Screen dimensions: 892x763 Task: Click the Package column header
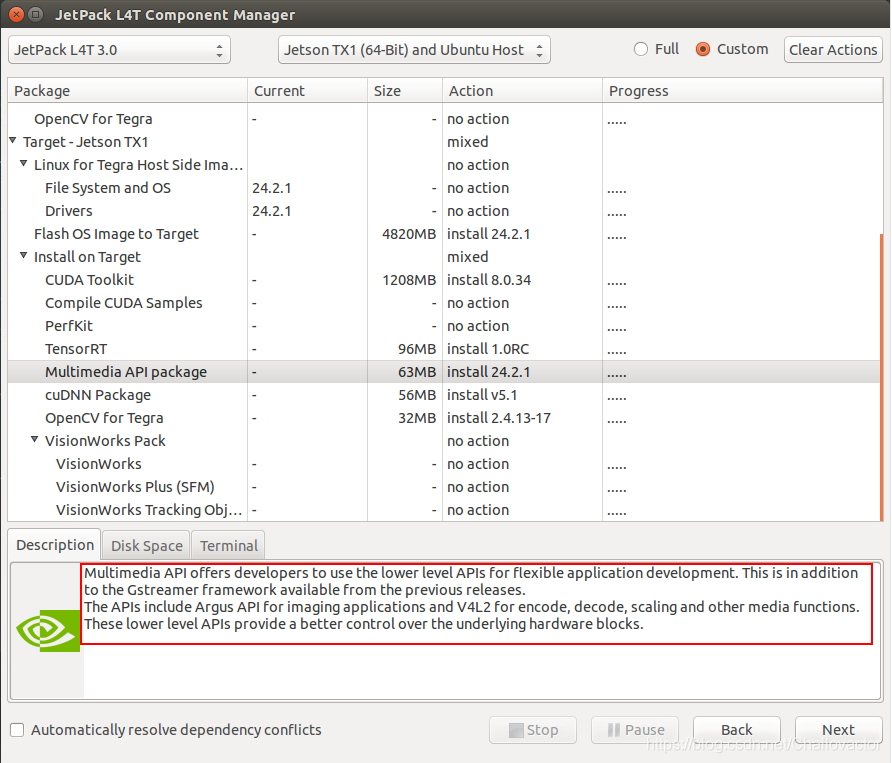(x=127, y=91)
